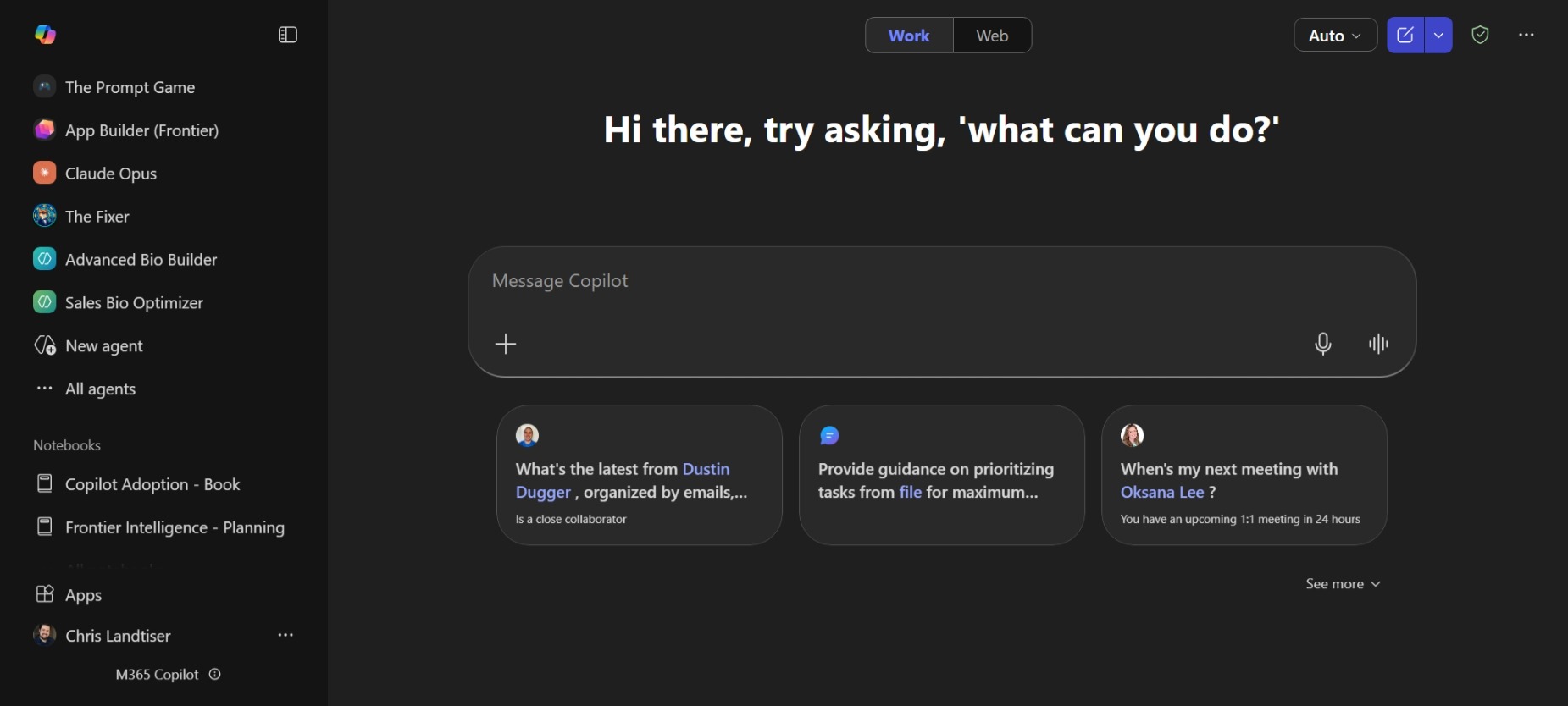Open Copilot Adoption - Book label
The width and height of the screenshot is (1568, 706).
[x=152, y=484]
